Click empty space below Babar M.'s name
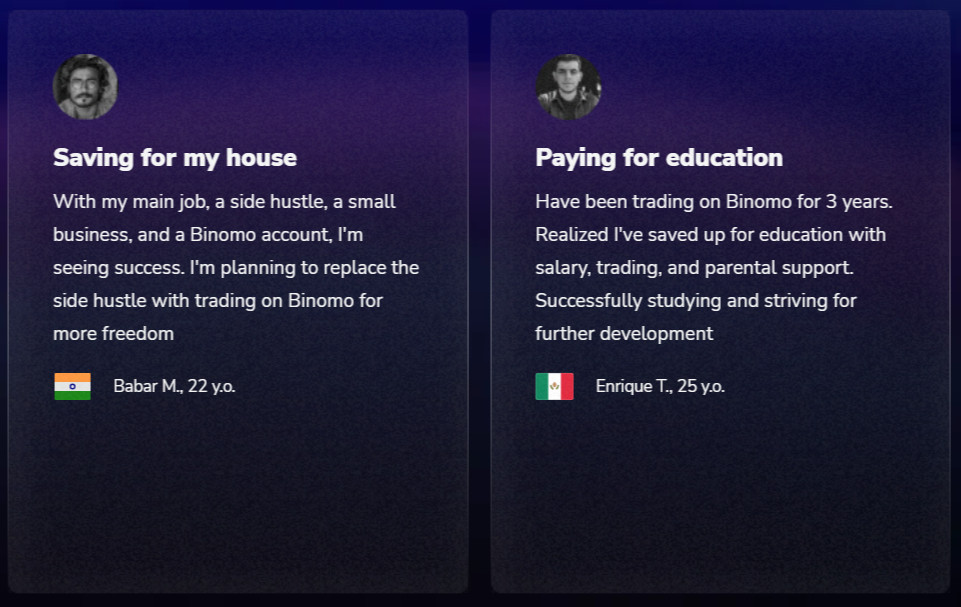This screenshot has height=607, width=961. coord(237,490)
